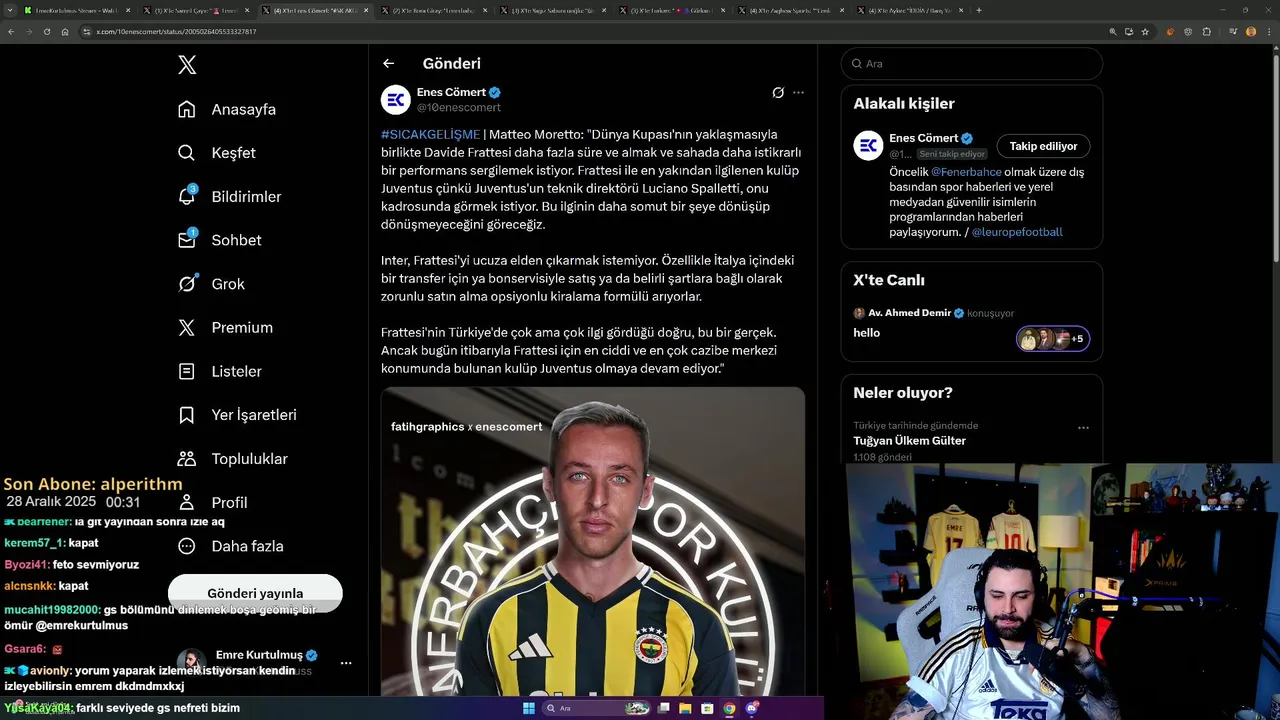Image resolution: width=1280 pixels, height=720 pixels.
Task: Open the Chrome profile avatar
Action: 1251,32
